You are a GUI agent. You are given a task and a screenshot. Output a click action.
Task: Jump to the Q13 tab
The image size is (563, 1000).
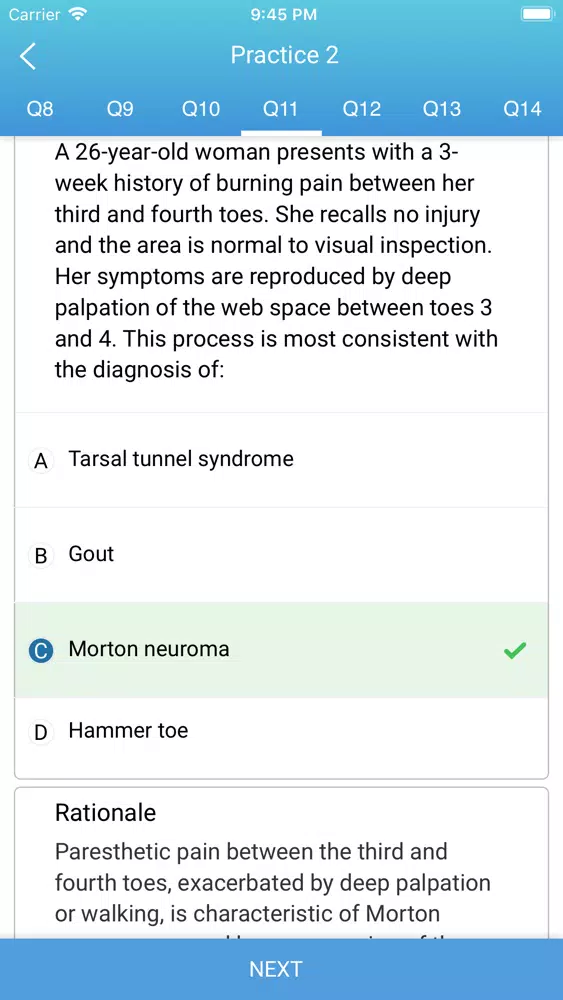point(442,109)
